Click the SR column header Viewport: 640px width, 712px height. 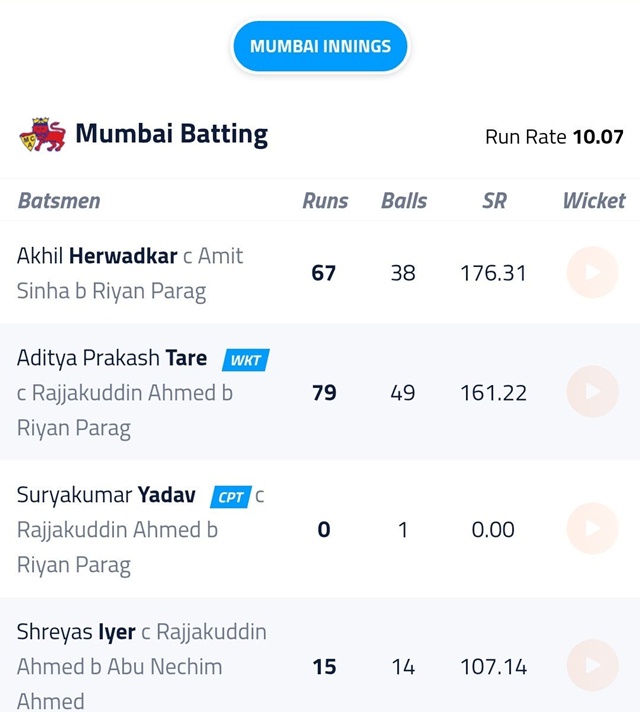tap(494, 201)
